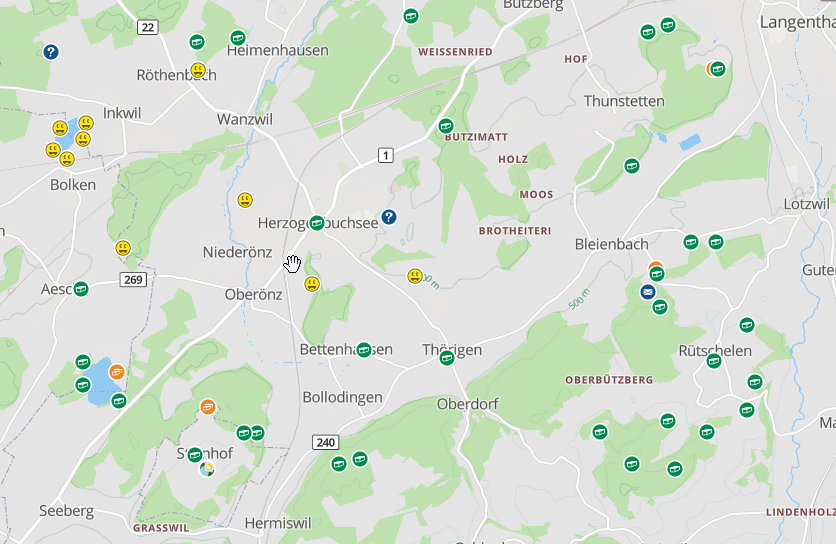Image resolution: width=836 pixels, height=544 pixels.
Task: Open the blue letterbox envelope cache icon
Action: 648,292
